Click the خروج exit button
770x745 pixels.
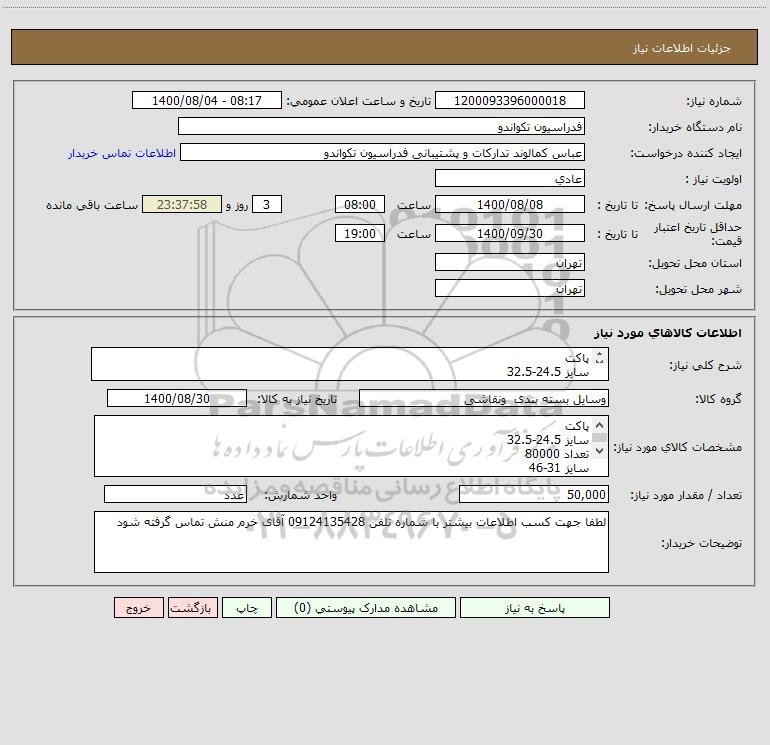click(138, 607)
